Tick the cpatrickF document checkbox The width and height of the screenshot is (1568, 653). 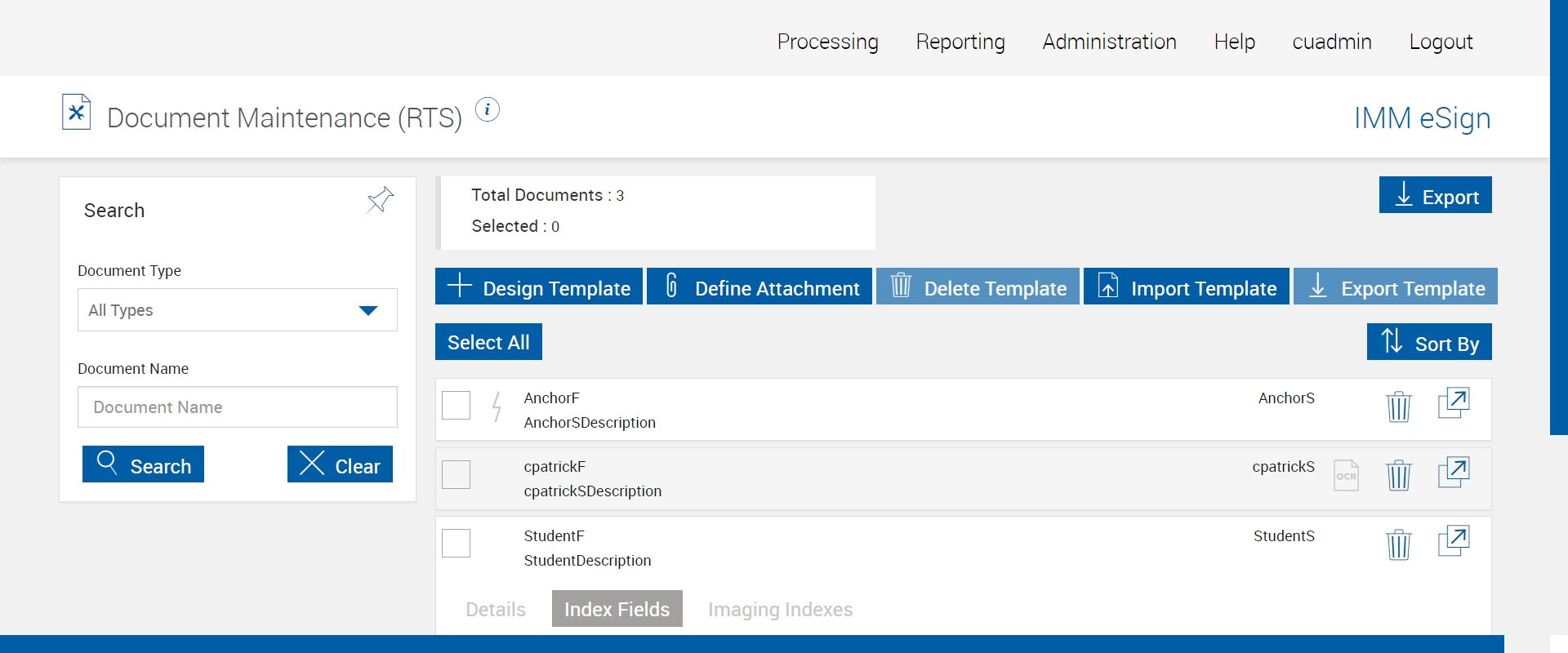point(456,474)
